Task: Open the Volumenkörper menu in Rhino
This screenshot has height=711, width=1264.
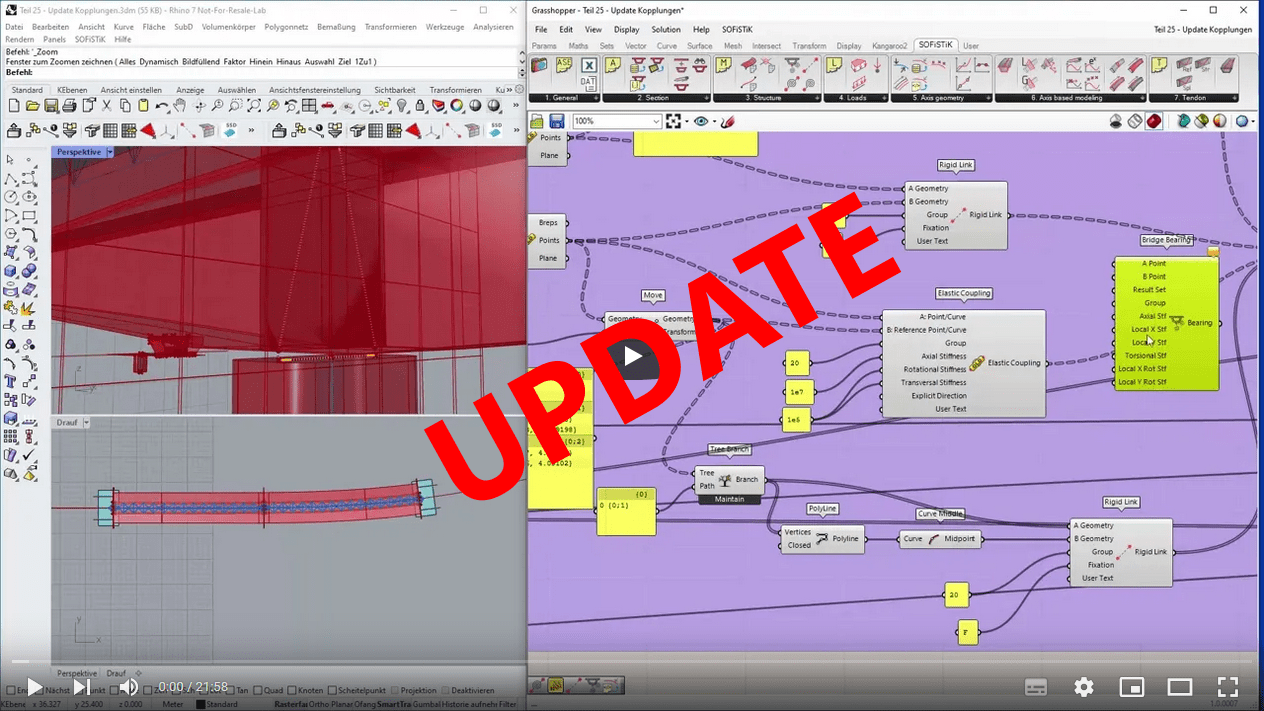Action: (x=229, y=27)
